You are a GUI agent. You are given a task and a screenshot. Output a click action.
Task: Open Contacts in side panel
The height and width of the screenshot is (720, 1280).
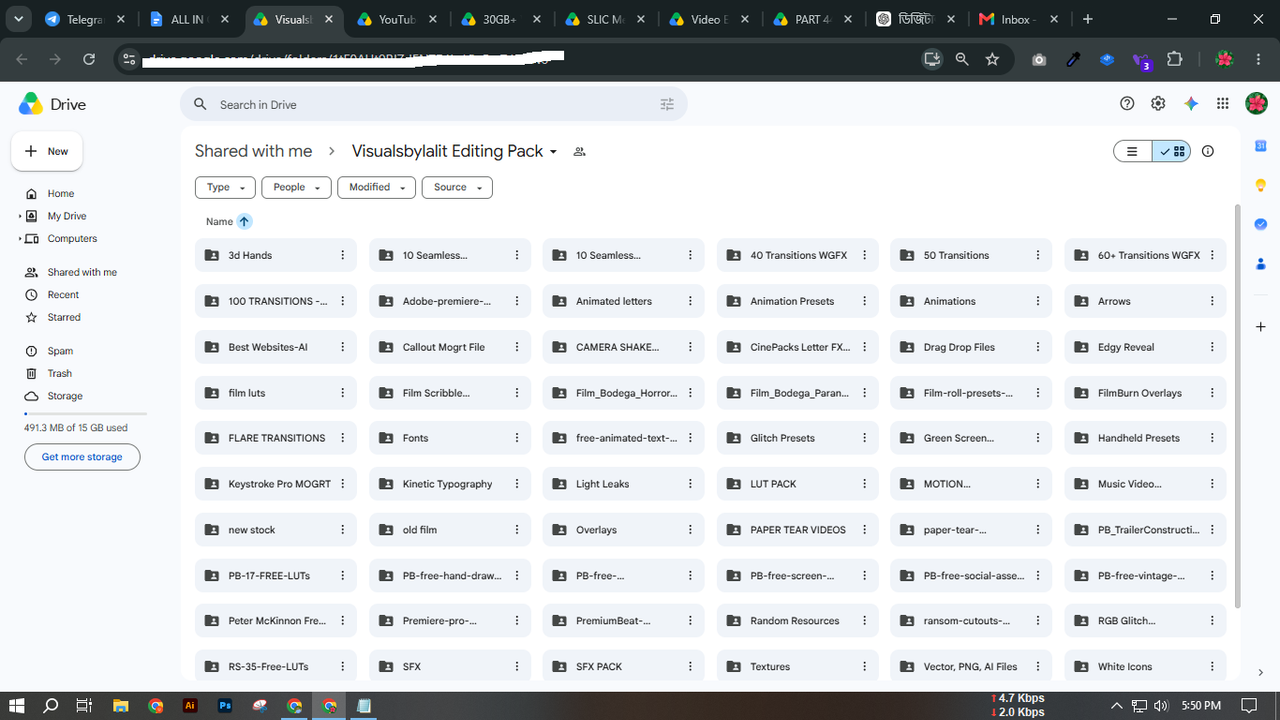[1261, 264]
